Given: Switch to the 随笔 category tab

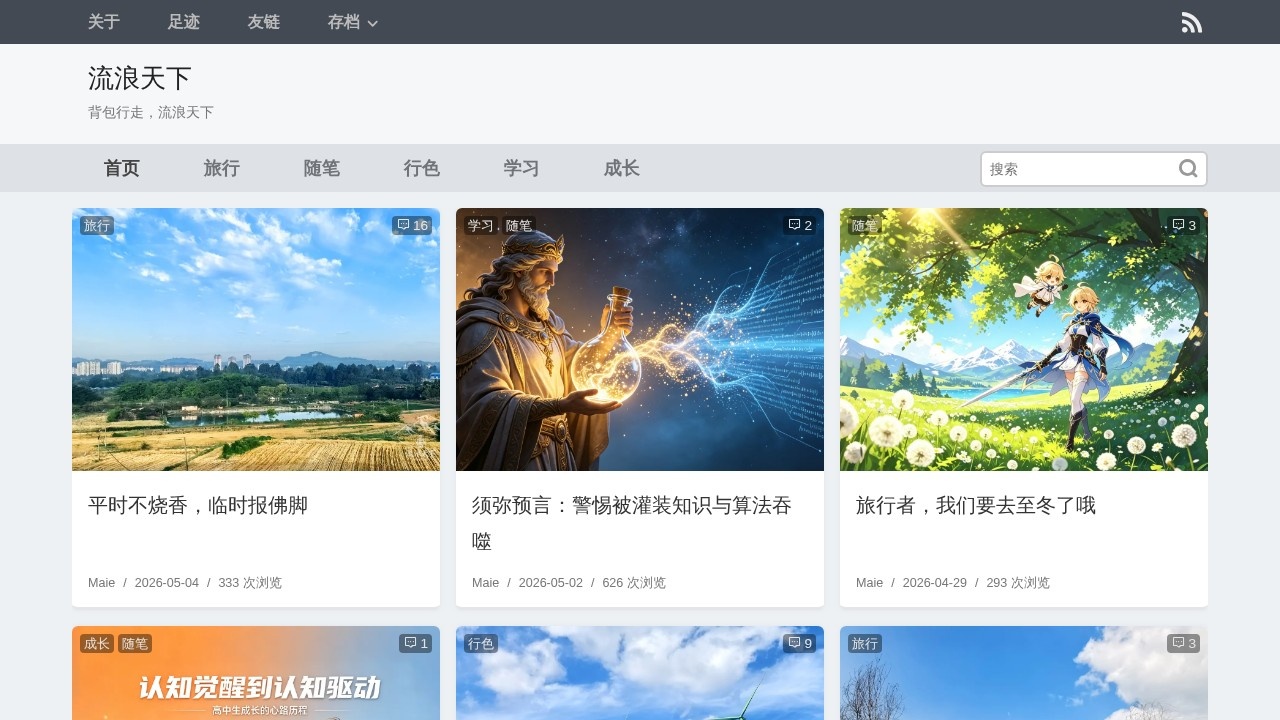Looking at the screenshot, I should click(x=322, y=168).
